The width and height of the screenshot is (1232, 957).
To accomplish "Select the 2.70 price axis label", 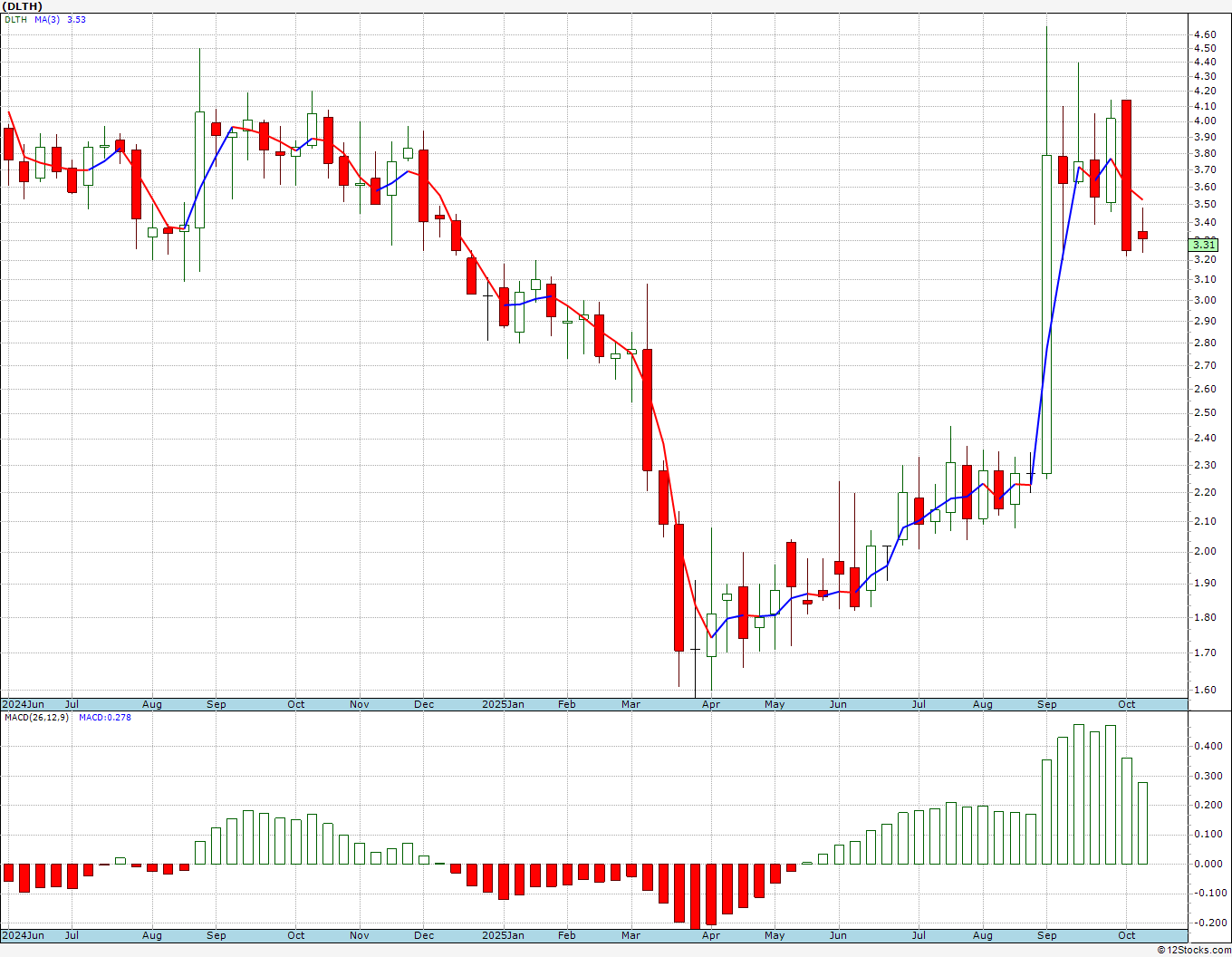I will pyautogui.click(x=1205, y=365).
